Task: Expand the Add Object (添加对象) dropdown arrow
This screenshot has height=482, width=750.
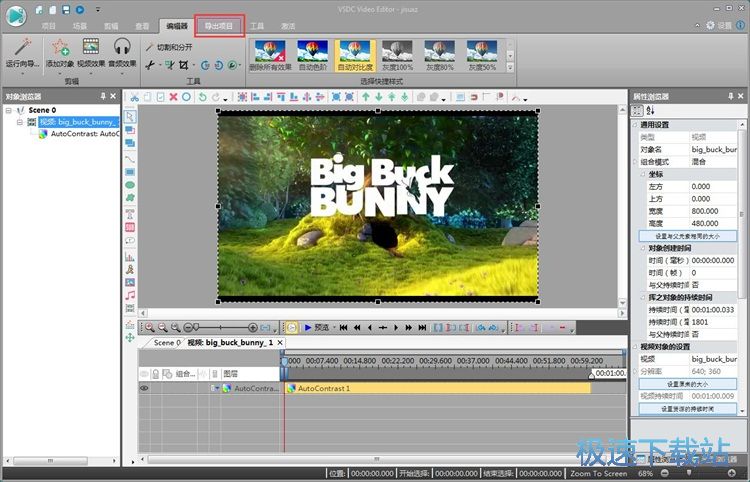Action: [60, 74]
